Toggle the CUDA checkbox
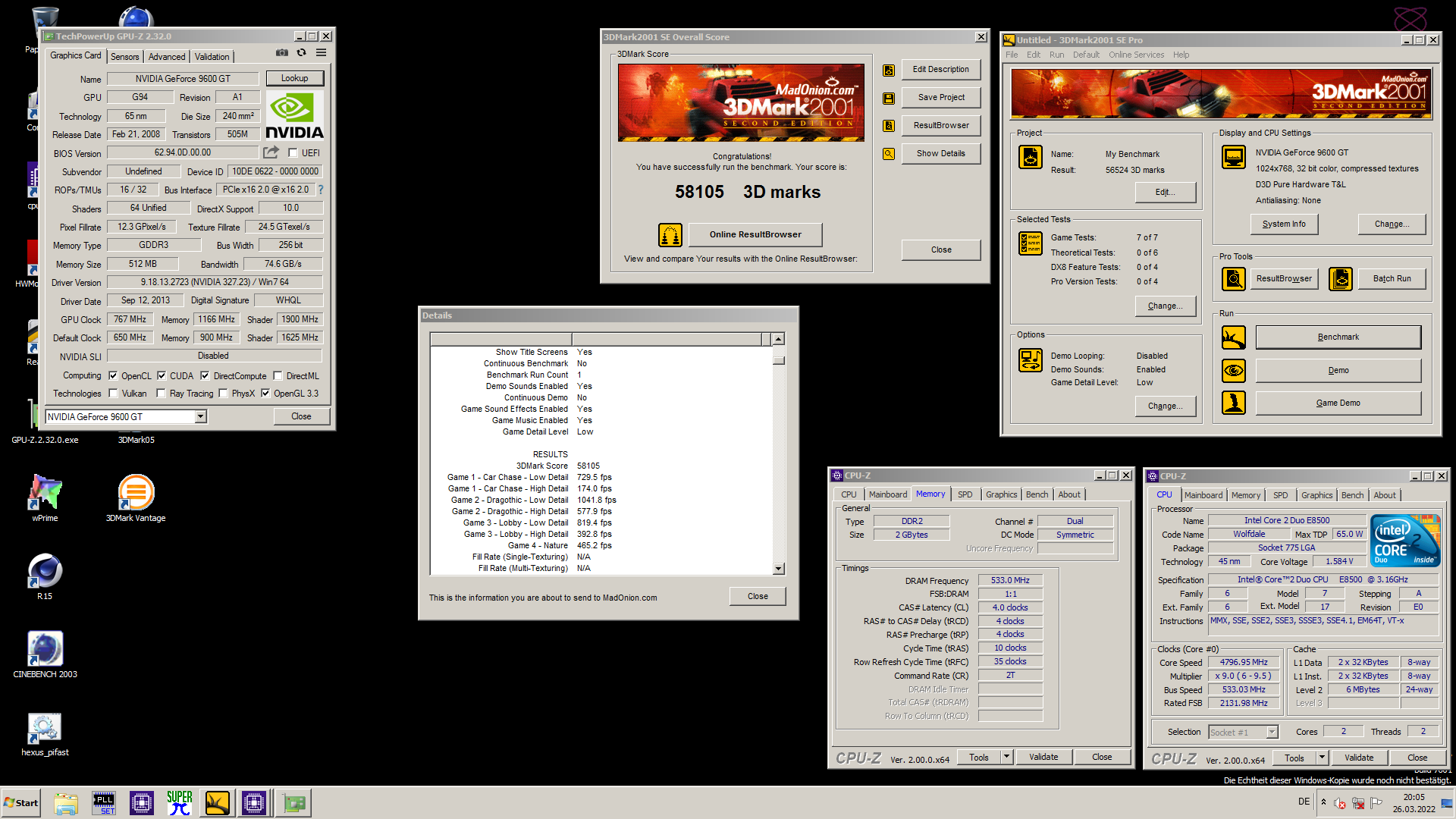The height and width of the screenshot is (819, 1456). pyautogui.click(x=162, y=376)
